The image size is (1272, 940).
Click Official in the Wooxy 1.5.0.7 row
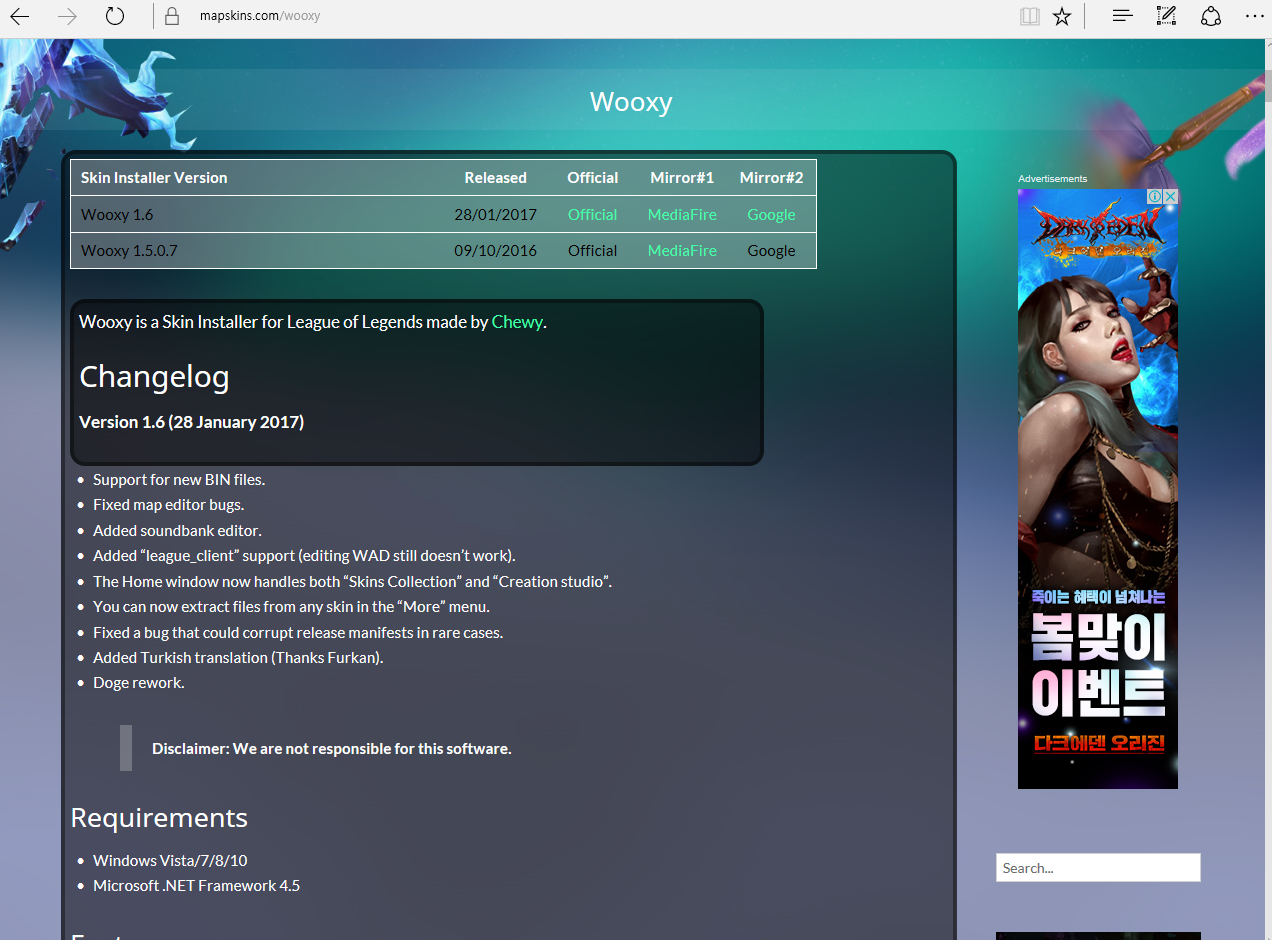coord(592,250)
